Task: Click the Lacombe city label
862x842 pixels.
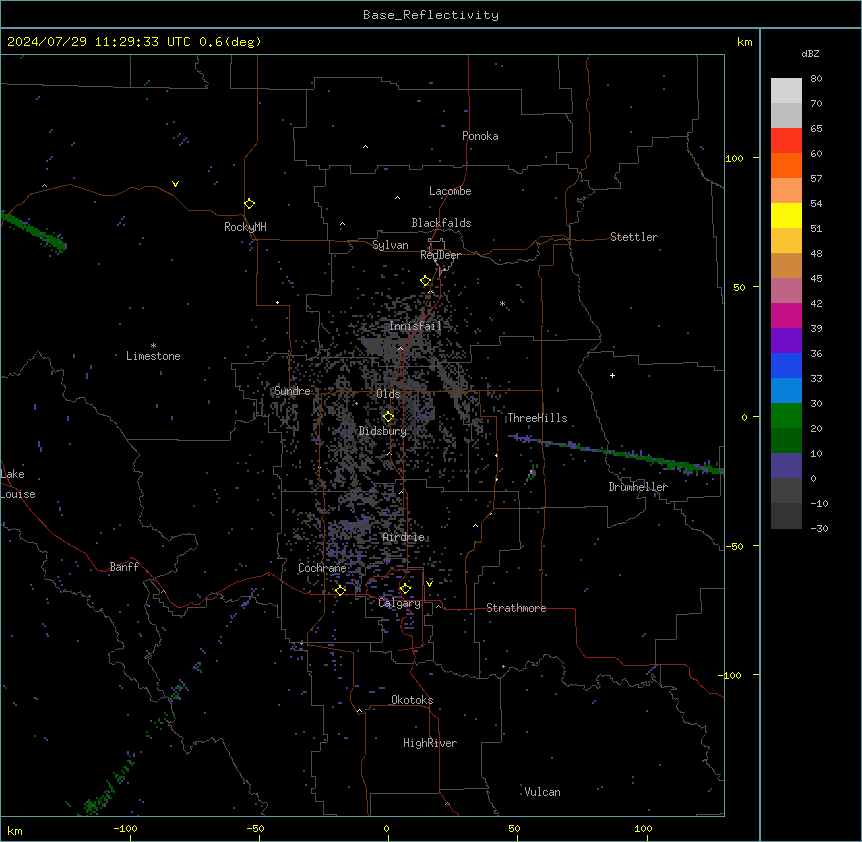Action: click(x=450, y=191)
